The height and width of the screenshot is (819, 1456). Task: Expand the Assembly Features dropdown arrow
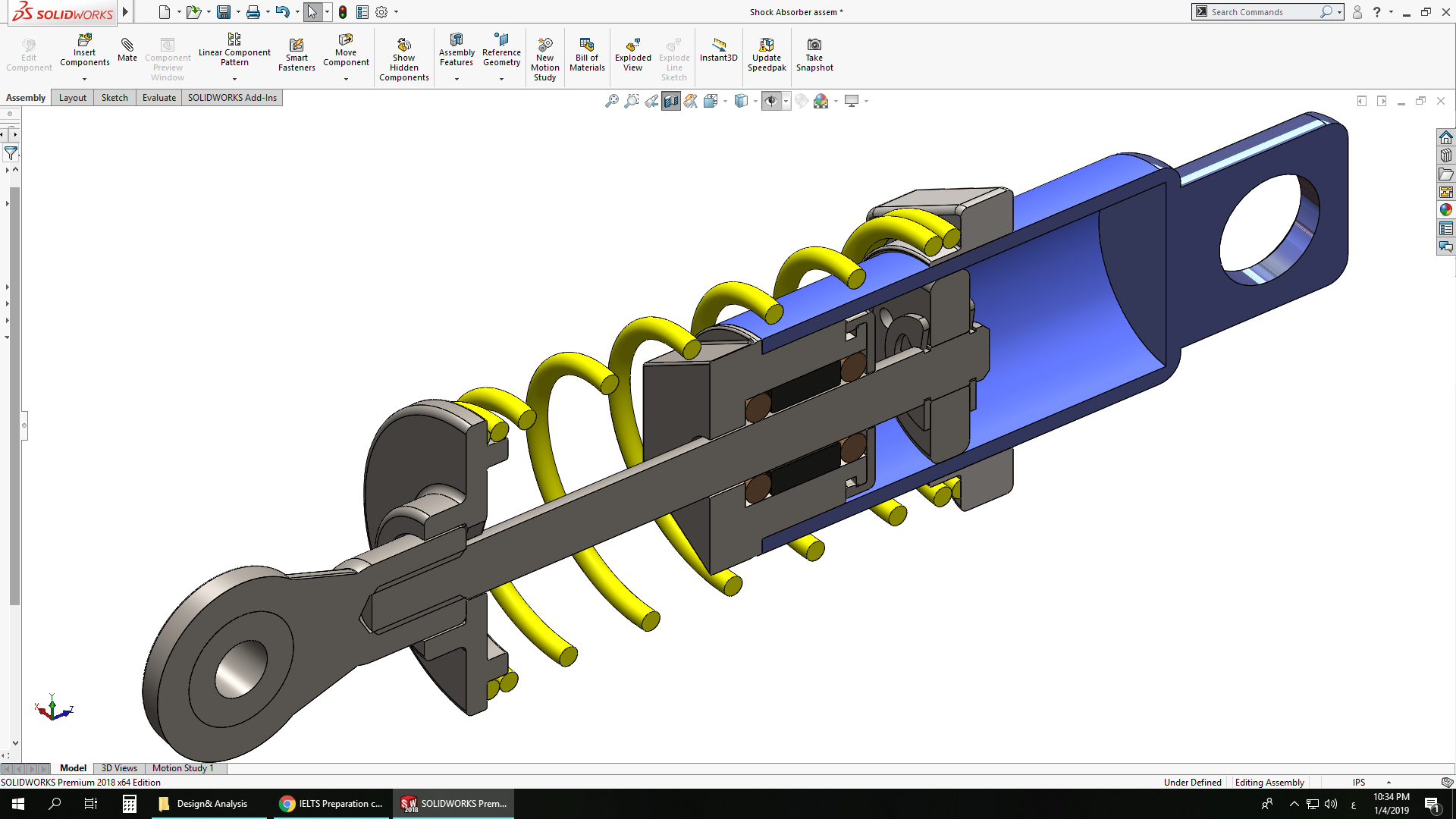(457, 79)
